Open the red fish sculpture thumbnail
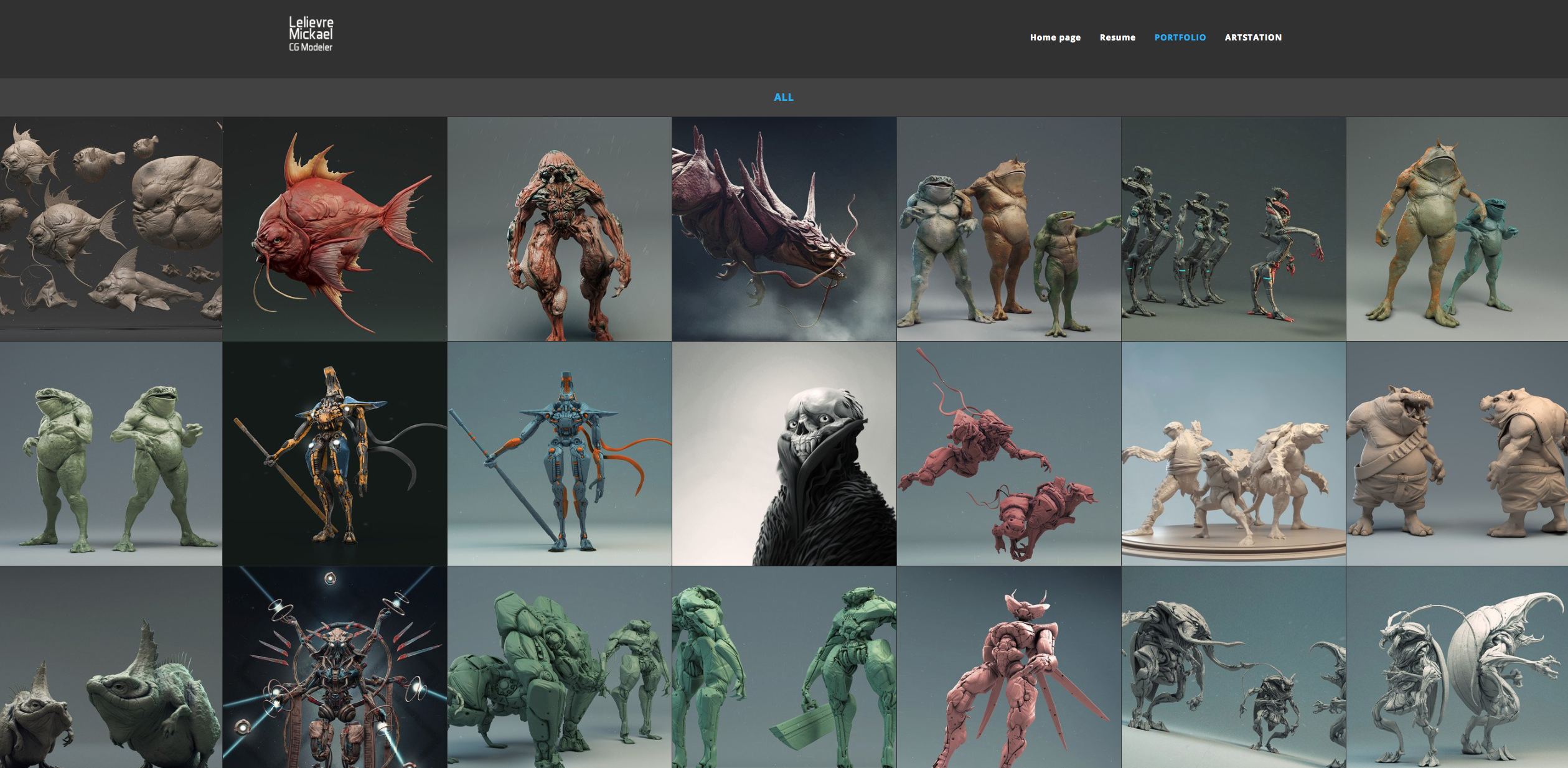This screenshot has height=768, width=1568. [335, 229]
